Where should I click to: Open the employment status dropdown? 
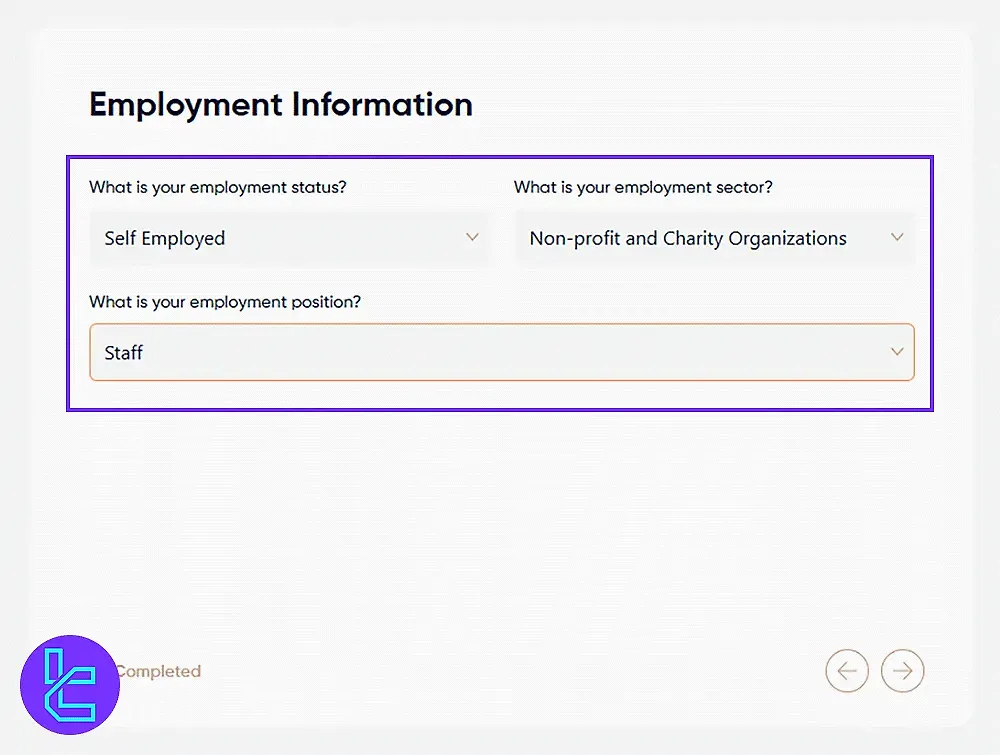click(x=289, y=238)
